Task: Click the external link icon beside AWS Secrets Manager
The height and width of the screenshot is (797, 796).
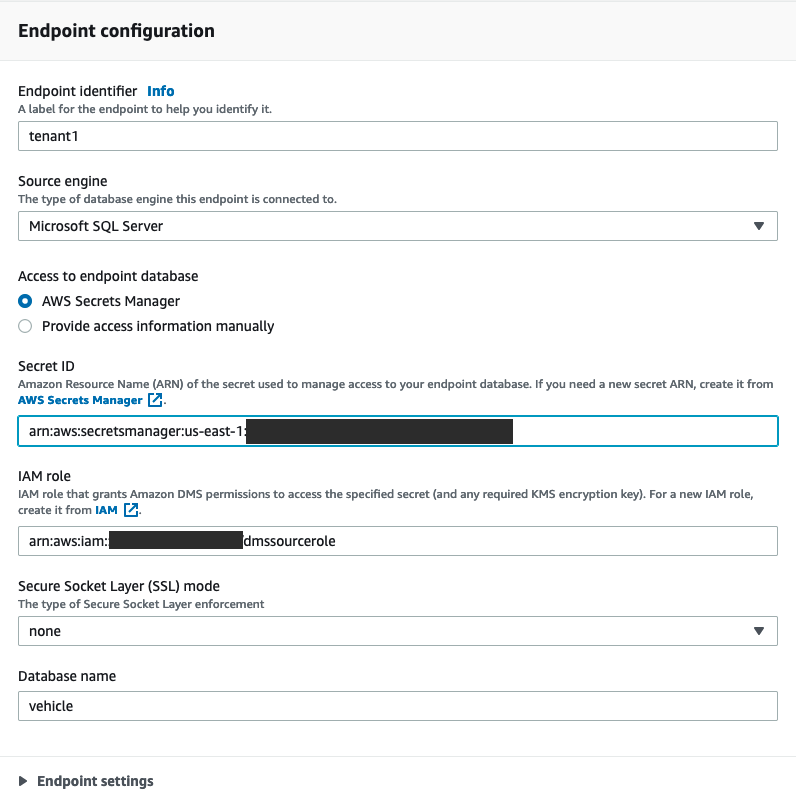Action: tap(155, 400)
